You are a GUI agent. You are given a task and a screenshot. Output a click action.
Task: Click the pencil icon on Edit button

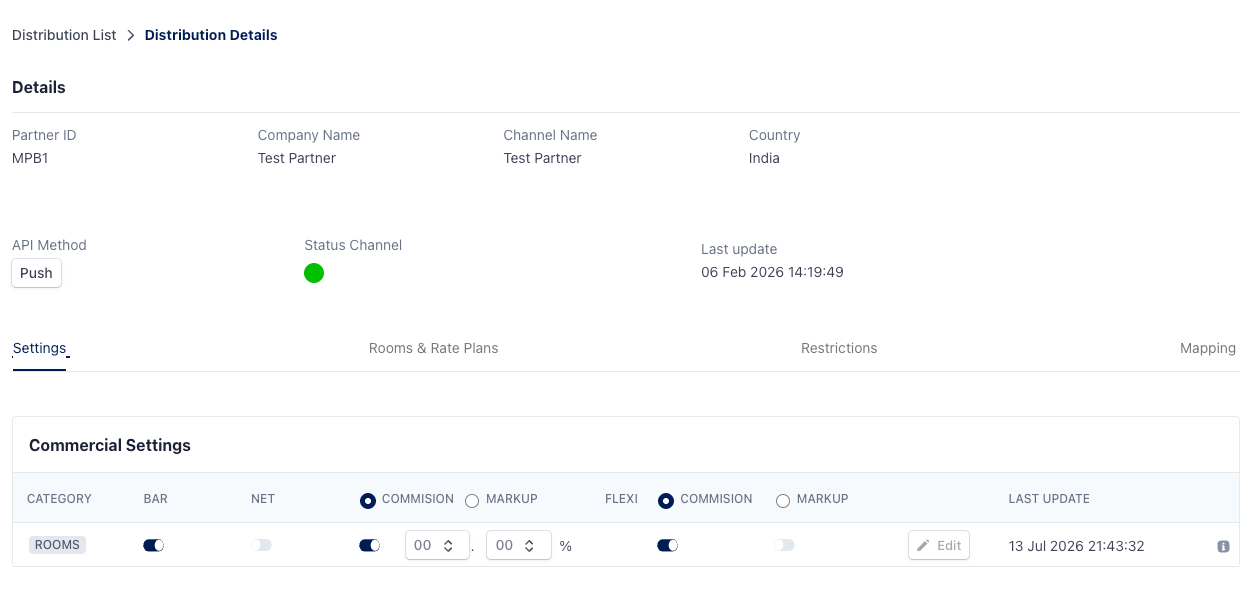point(923,545)
